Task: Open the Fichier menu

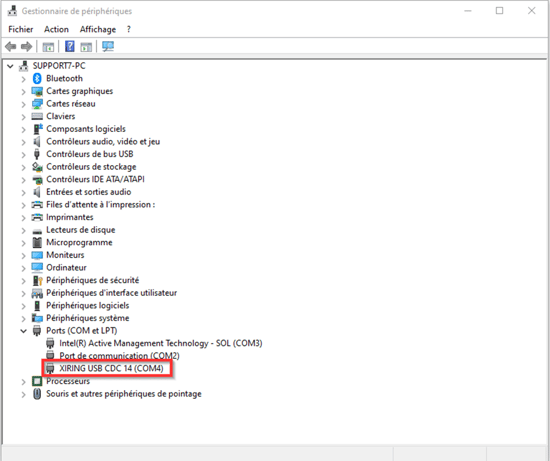Action: 21,29
